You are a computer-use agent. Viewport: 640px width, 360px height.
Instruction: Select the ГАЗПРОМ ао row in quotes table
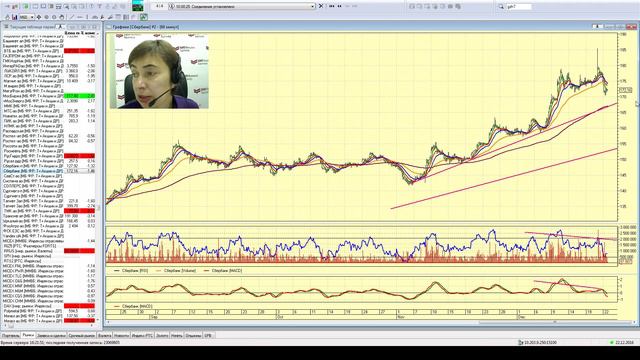[x=49, y=56]
